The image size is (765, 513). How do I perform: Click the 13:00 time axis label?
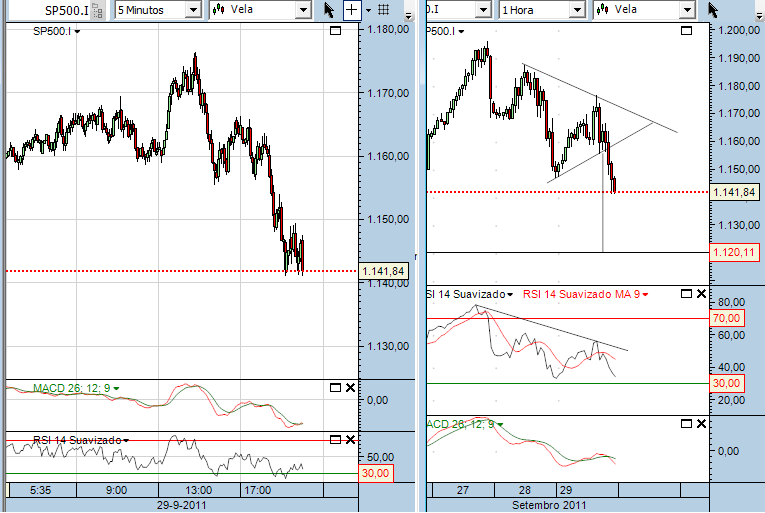tap(199, 490)
